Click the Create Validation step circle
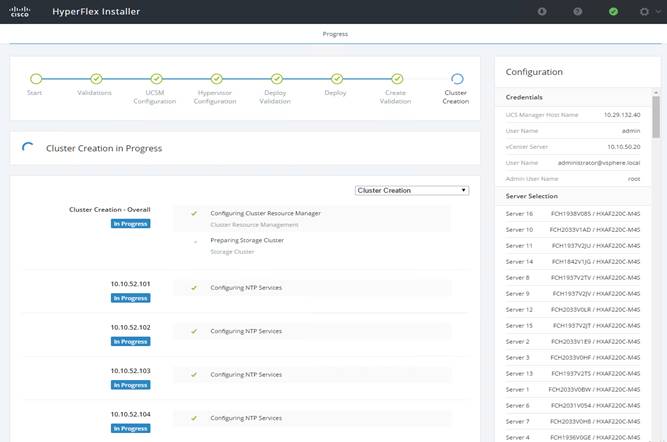 (x=397, y=79)
